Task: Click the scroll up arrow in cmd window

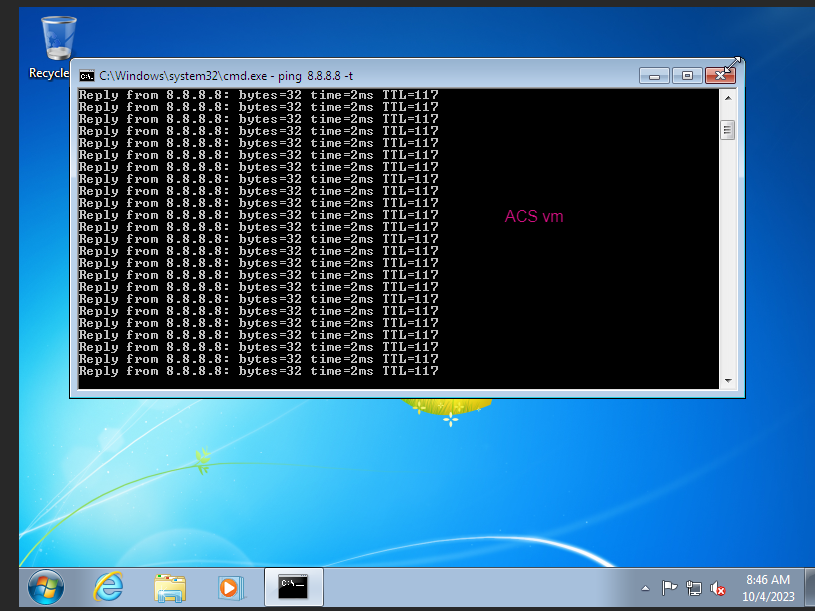Action: [728, 98]
